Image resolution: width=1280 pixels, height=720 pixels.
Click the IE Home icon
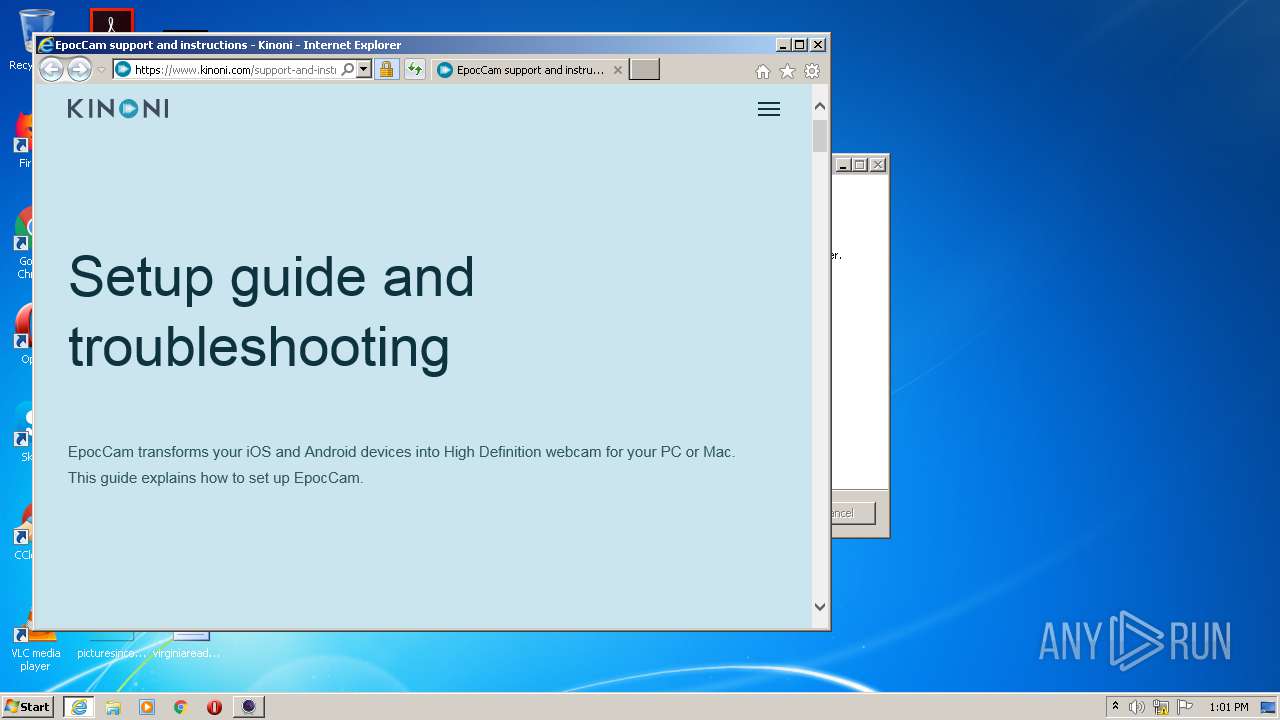(x=763, y=71)
